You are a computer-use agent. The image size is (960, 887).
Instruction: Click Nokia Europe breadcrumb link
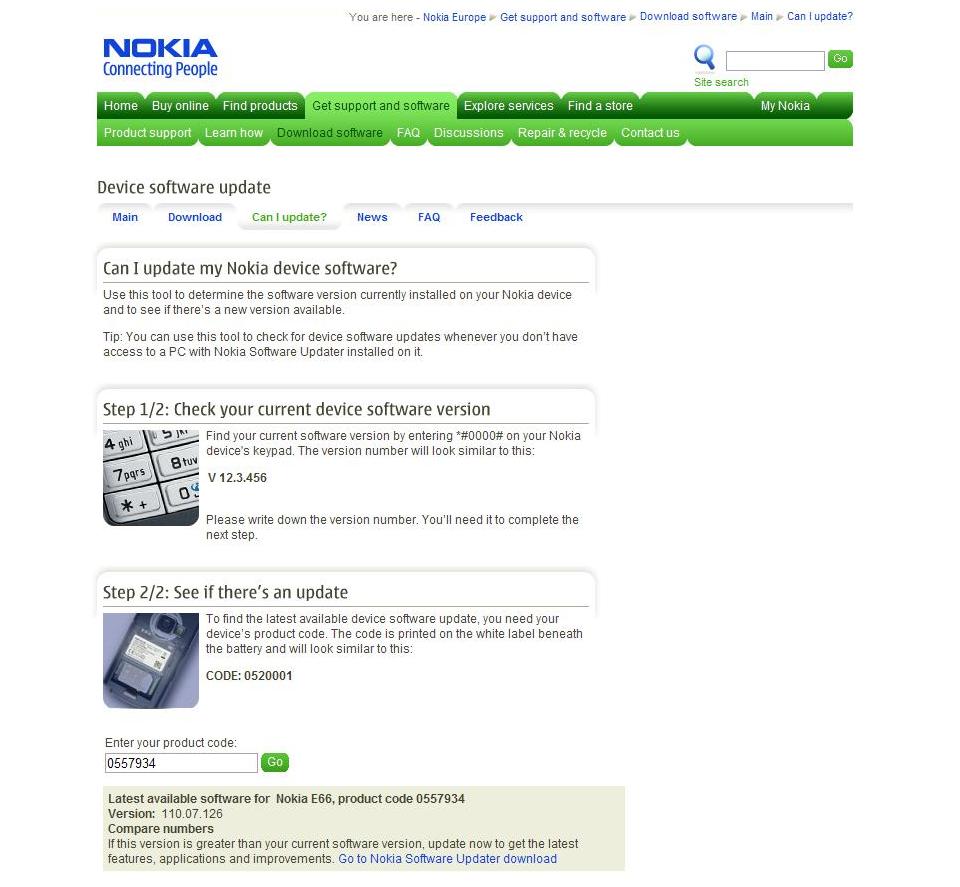(x=454, y=17)
